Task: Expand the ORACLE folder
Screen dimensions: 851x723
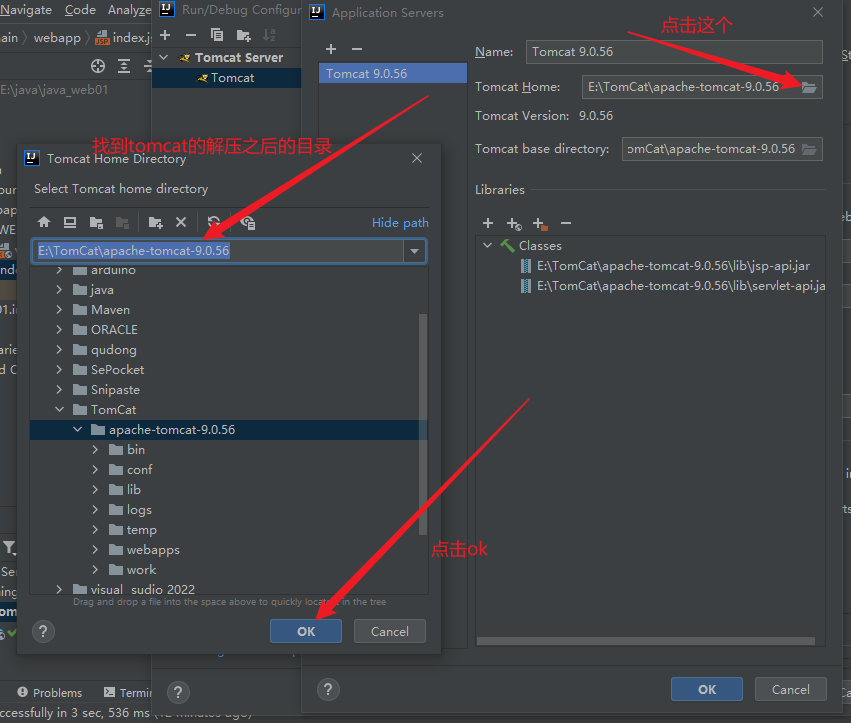Action: (x=59, y=329)
